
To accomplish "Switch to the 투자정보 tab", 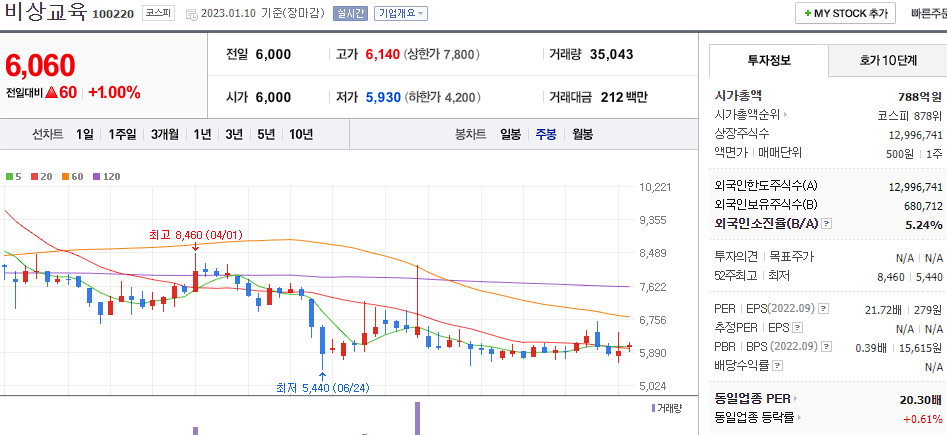I will pos(769,60).
